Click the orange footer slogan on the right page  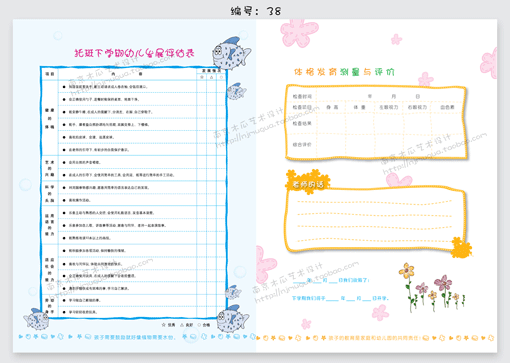pyautogui.click(x=374, y=338)
